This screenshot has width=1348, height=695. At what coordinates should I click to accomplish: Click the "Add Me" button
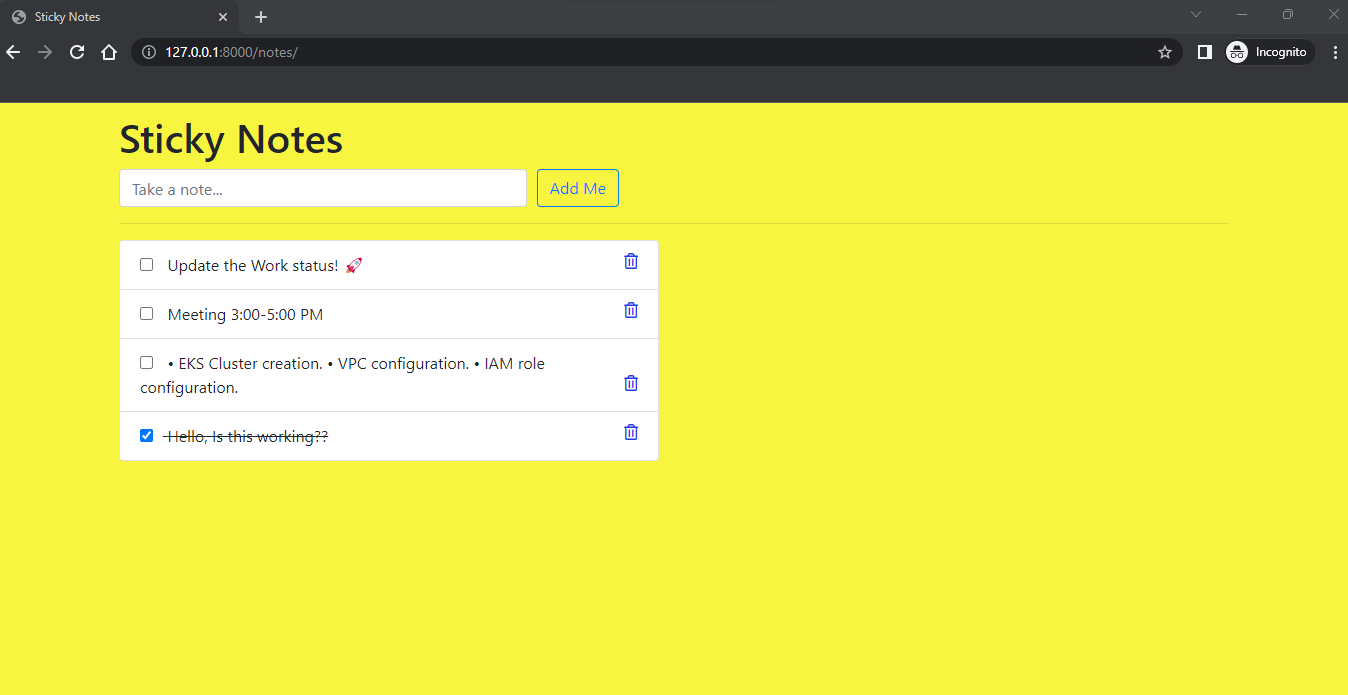click(x=578, y=188)
